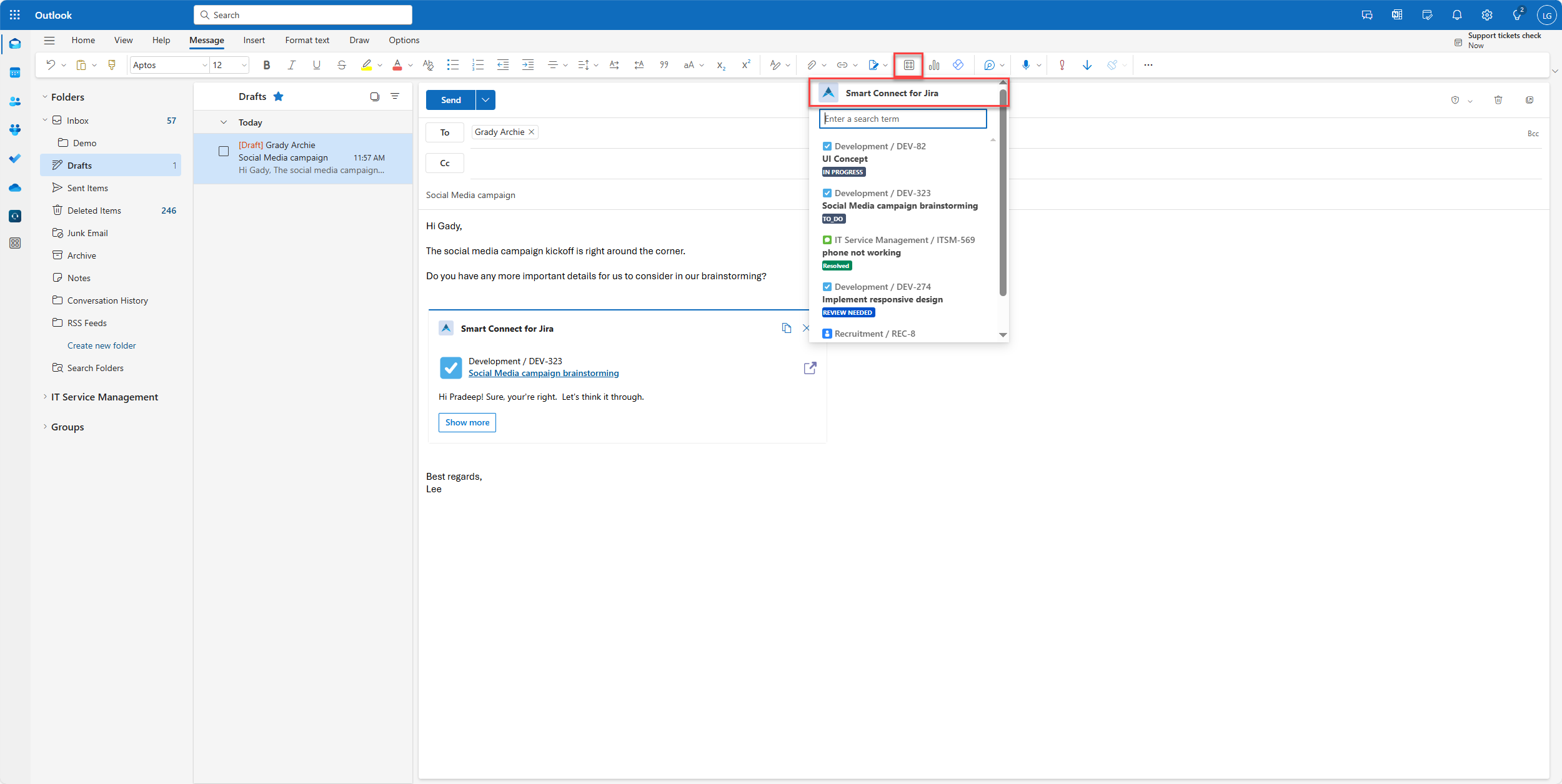1562x784 pixels.
Task: Open the Insert ribbon tab
Action: (x=254, y=40)
